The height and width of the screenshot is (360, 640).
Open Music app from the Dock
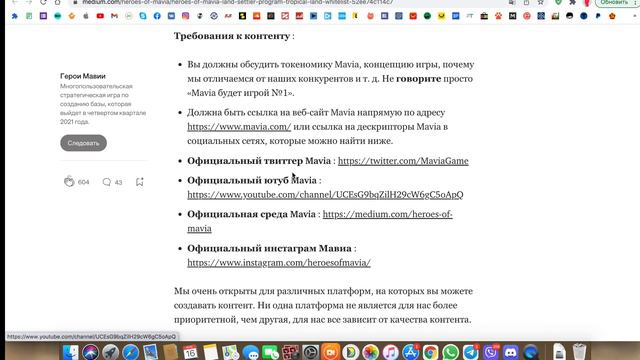(391, 352)
